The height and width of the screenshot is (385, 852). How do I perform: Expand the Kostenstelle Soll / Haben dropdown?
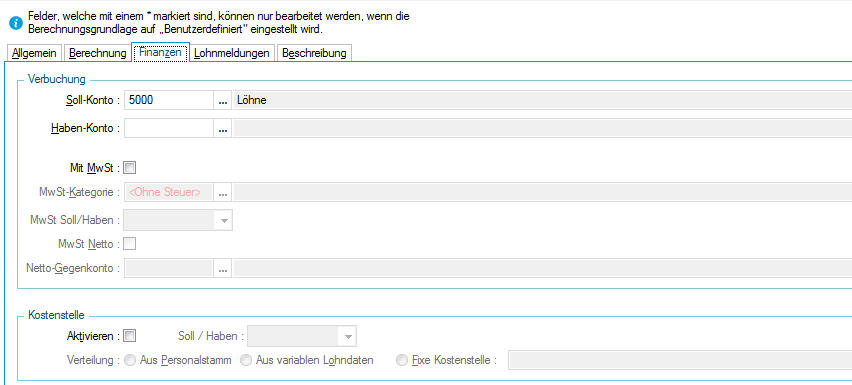coord(302,336)
